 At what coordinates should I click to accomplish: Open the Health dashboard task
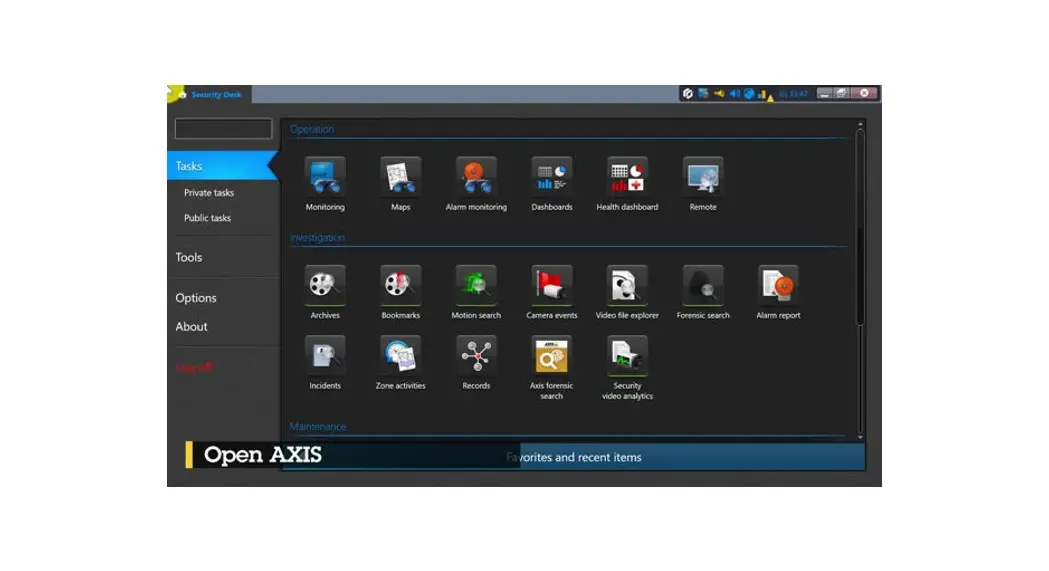coord(627,184)
